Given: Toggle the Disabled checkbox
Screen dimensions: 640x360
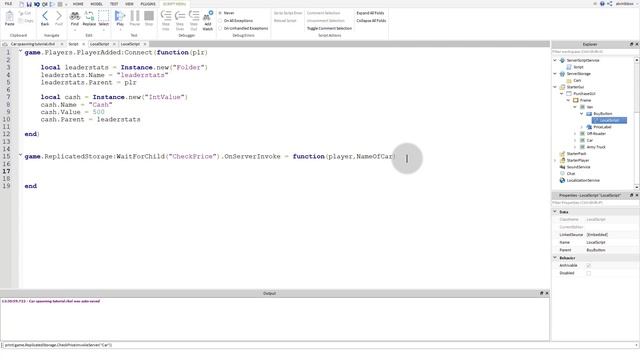Looking at the screenshot, I should 589,273.
